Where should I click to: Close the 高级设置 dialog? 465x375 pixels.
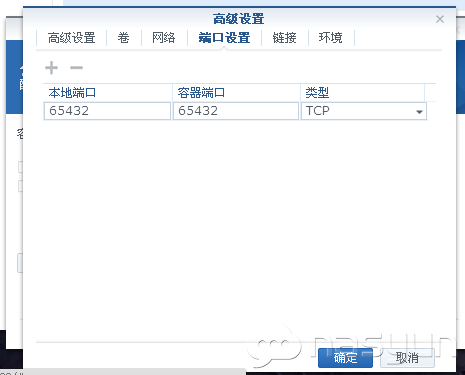click(440, 19)
